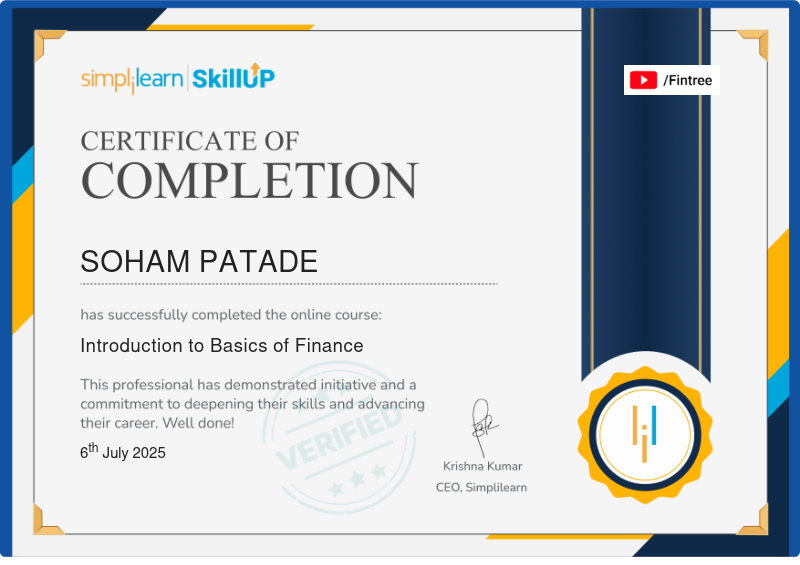This screenshot has width=800, height=565.
Task: Click the name Krishna Kumar
Action: point(483,466)
